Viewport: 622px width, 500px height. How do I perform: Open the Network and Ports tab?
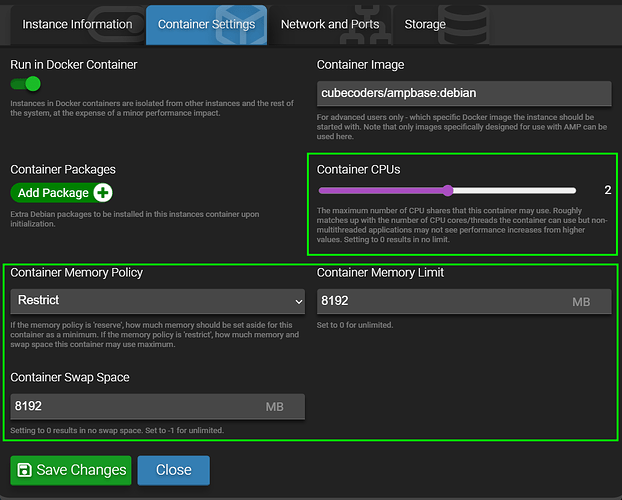pyautogui.click(x=329, y=24)
